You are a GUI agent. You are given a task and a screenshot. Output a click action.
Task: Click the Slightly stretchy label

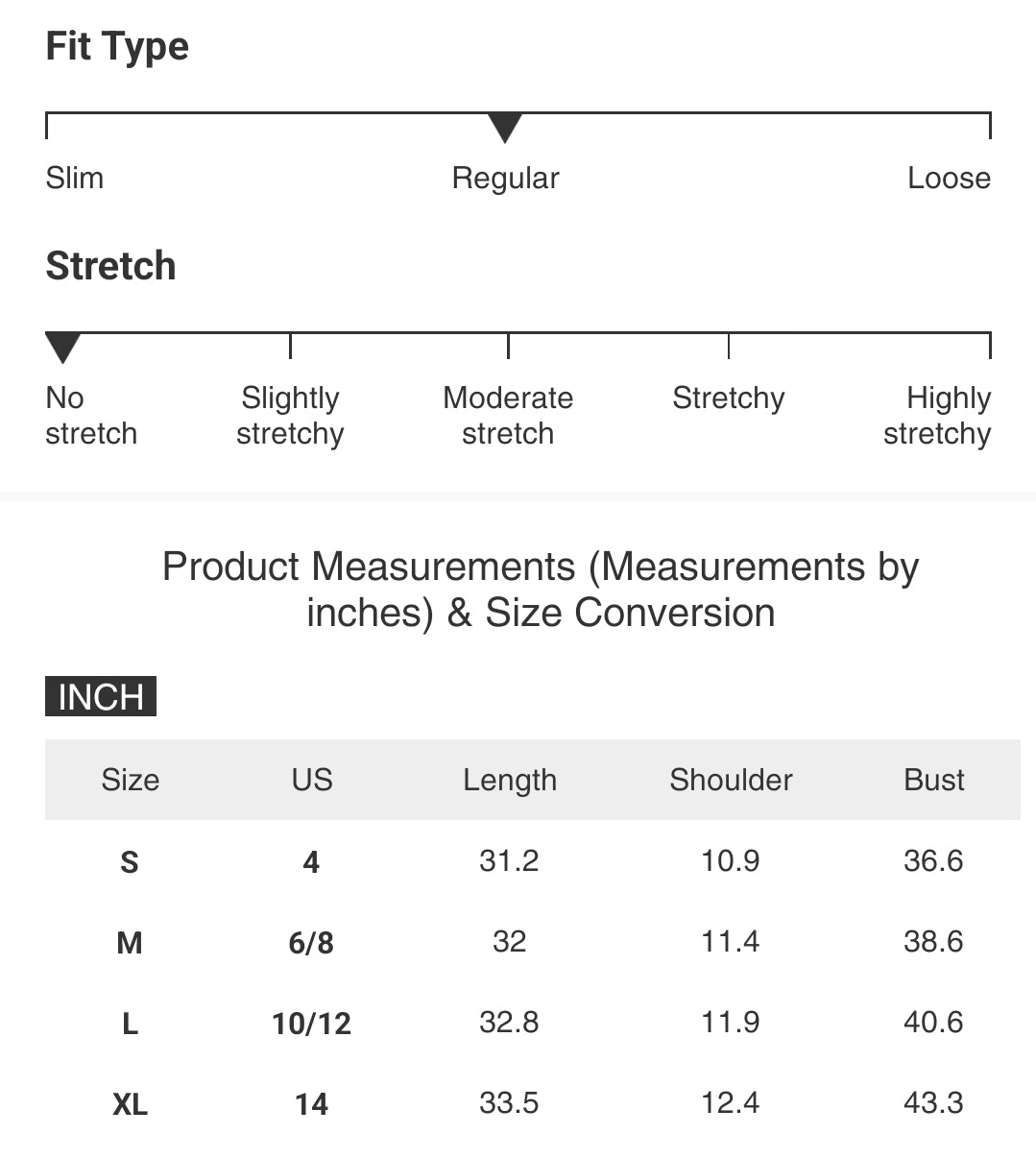[290, 416]
